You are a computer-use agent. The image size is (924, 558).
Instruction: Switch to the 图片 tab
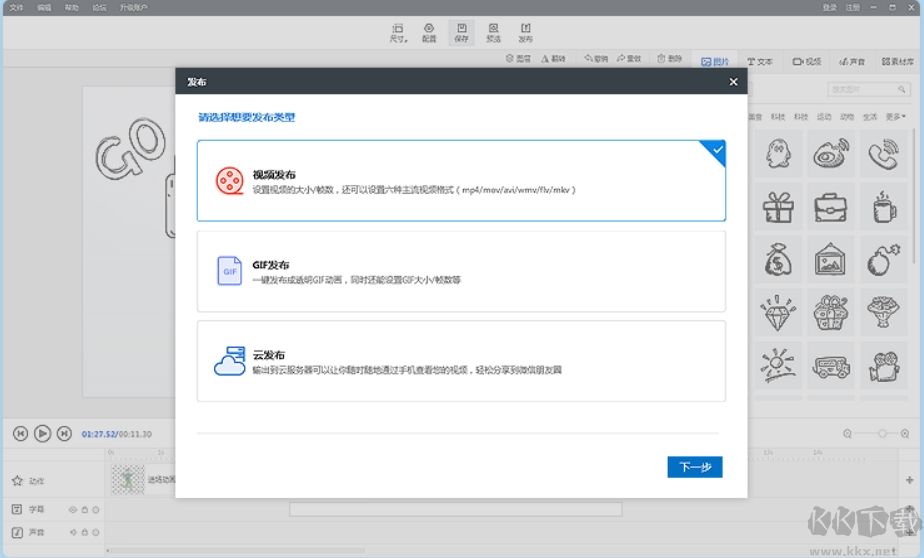point(715,61)
